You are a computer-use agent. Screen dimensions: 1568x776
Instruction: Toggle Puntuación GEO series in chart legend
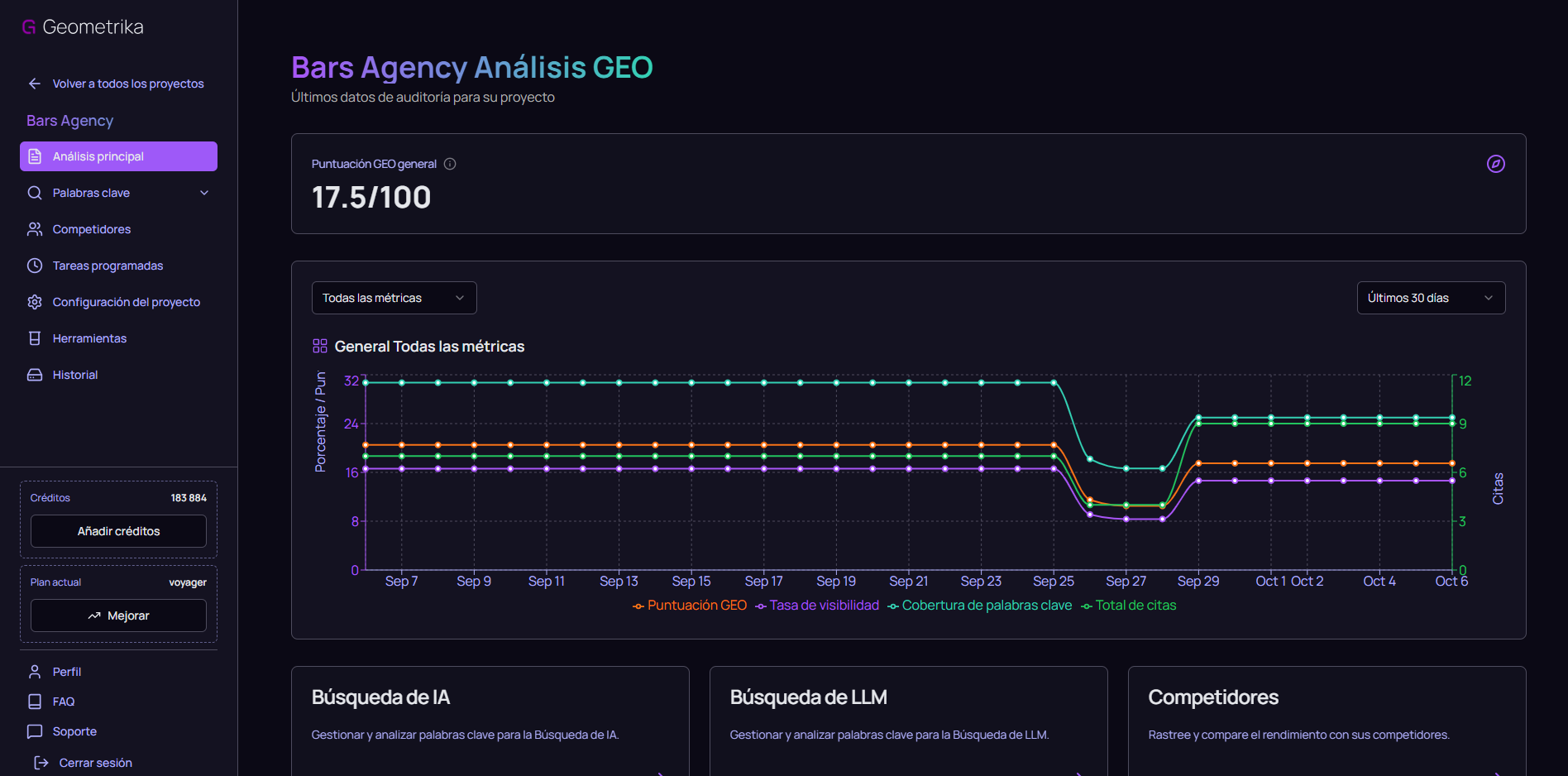[x=689, y=606]
